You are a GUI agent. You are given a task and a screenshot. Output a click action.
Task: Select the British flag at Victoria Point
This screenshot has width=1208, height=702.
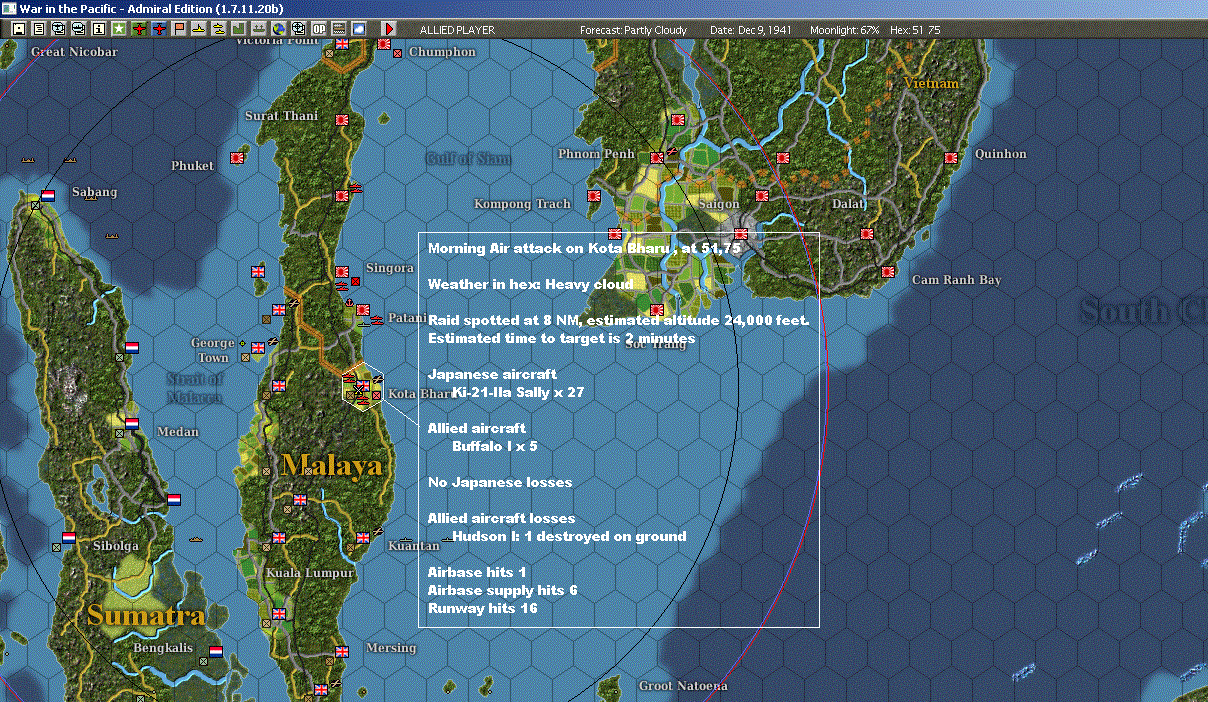tap(342, 43)
